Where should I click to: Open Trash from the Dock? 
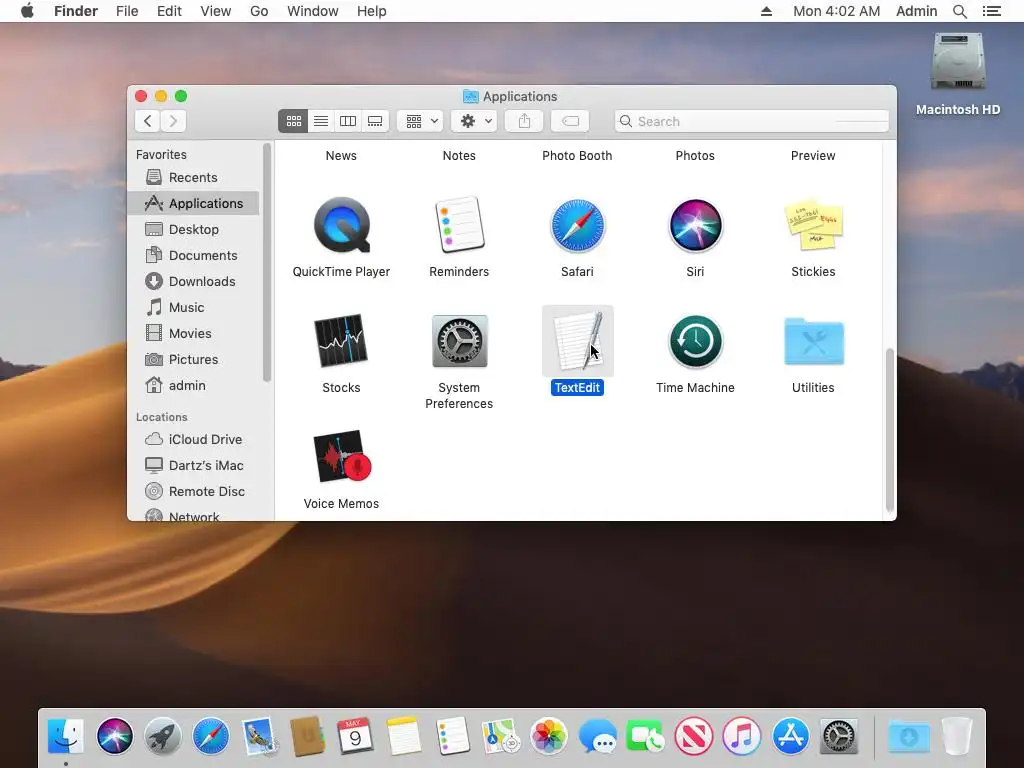coord(957,736)
